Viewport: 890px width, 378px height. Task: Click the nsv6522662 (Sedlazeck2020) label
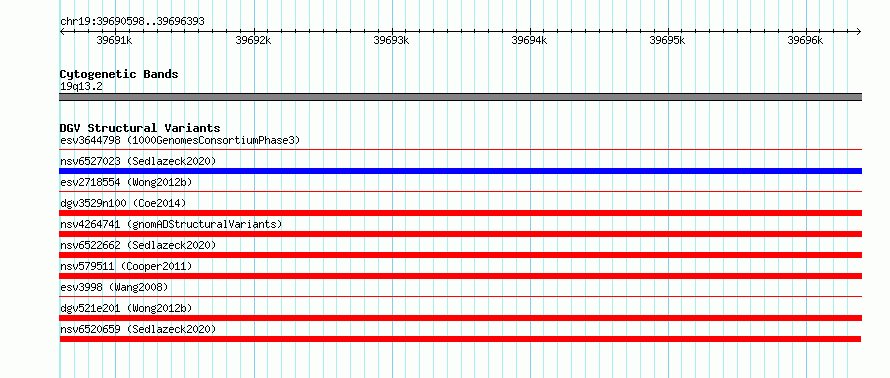138,245
